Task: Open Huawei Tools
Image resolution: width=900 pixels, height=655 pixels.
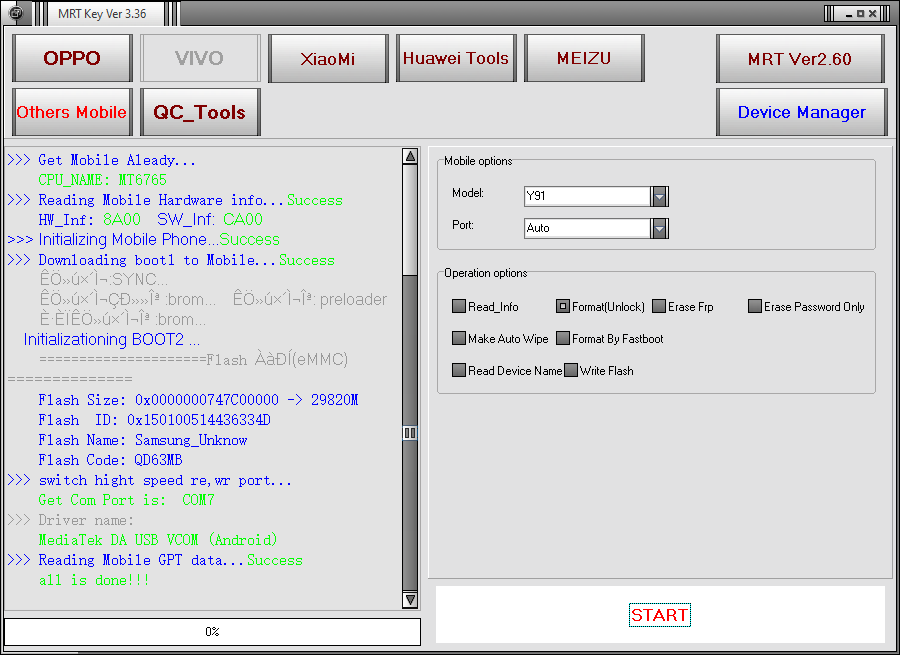Action: click(x=456, y=58)
